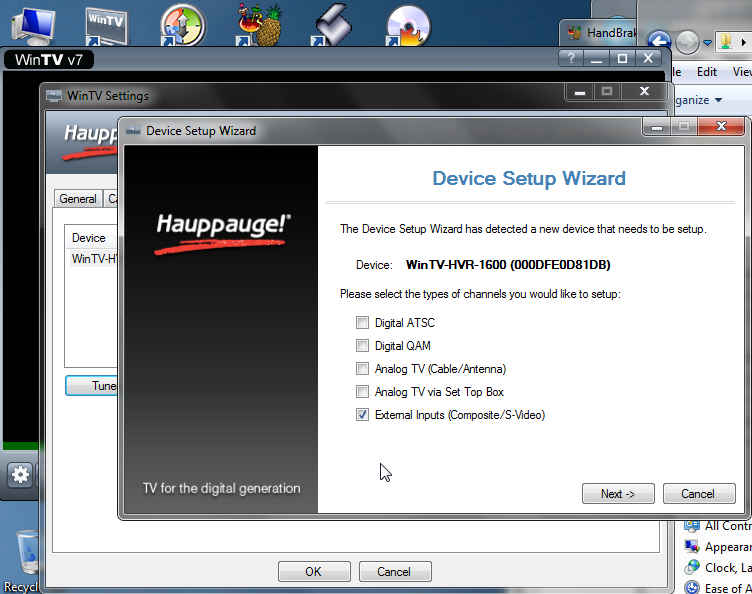Image resolution: width=752 pixels, height=594 pixels.
Task: Click the Explorer address bar folder icon
Action: tap(726, 42)
